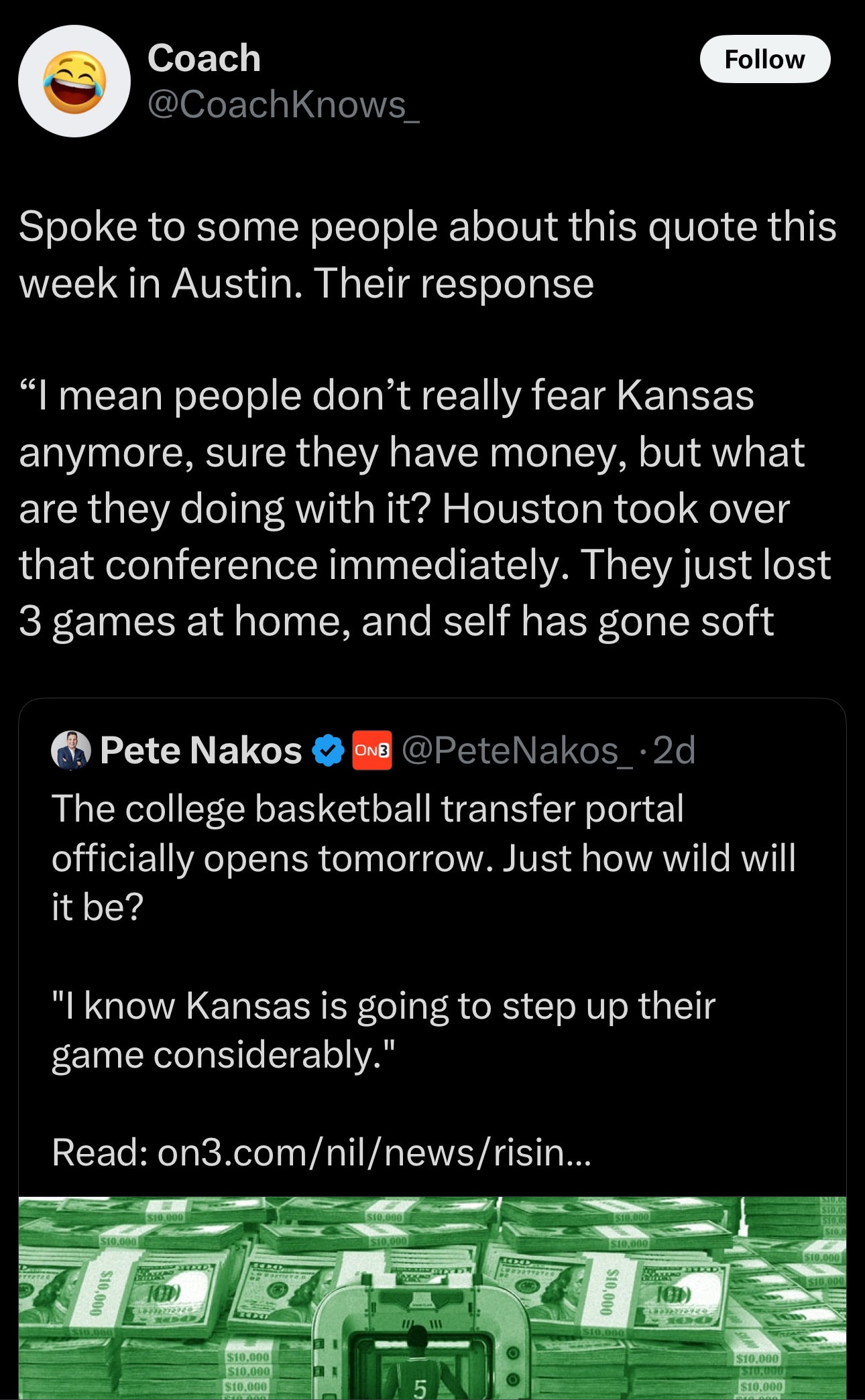Open the on3.com/nil/news article link
This screenshot has width=865, height=1400.
point(374,1153)
